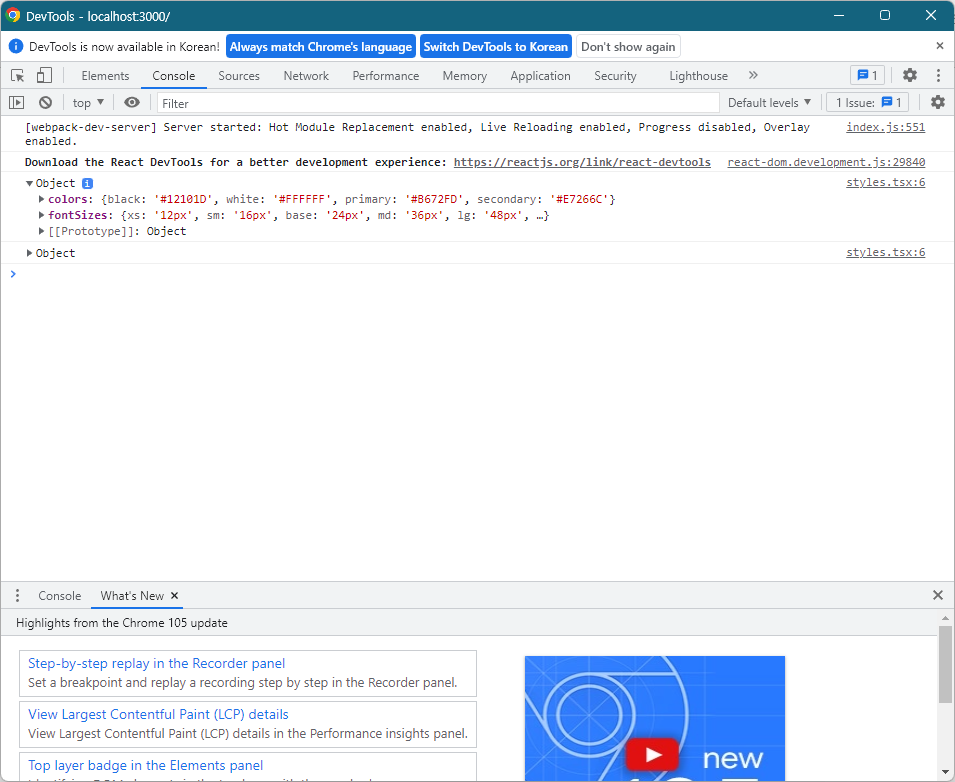Open the Sources tab
This screenshot has height=782, width=955.
pyautogui.click(x=239, y=76)
